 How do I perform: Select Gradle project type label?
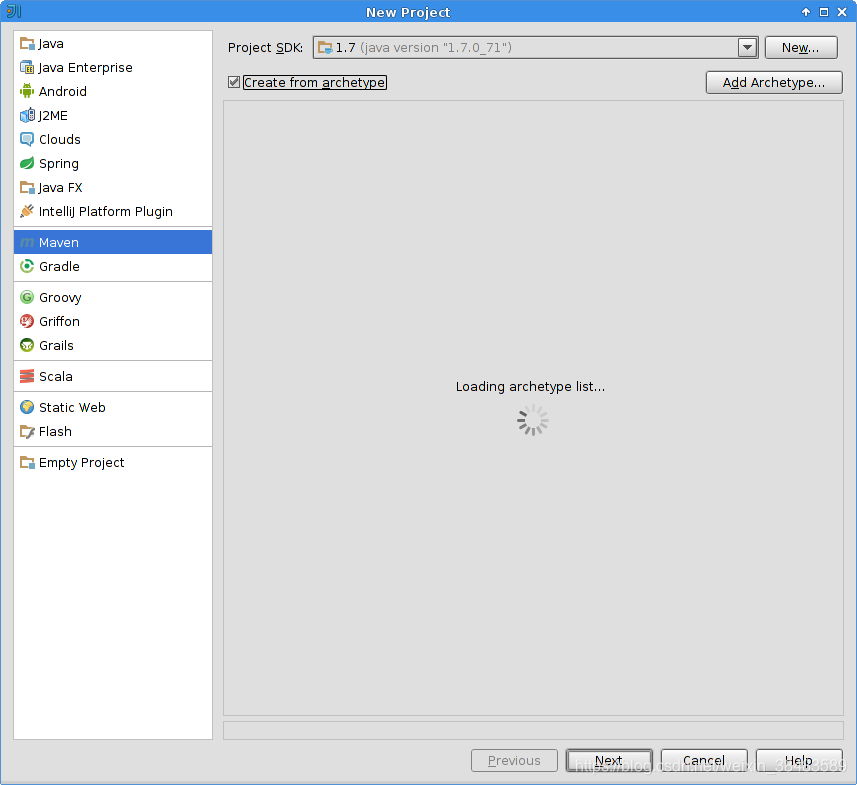[x=60, y=266]
